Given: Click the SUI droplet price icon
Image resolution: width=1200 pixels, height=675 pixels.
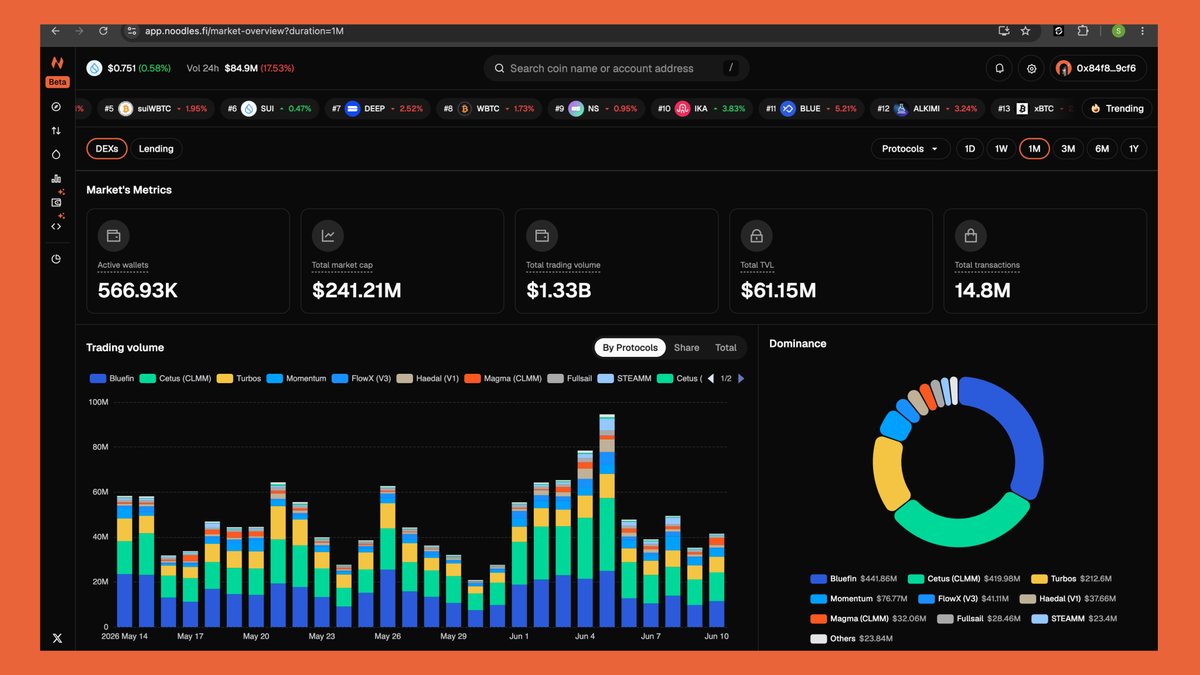Looking at the screenshot, I should pos(94,68).
